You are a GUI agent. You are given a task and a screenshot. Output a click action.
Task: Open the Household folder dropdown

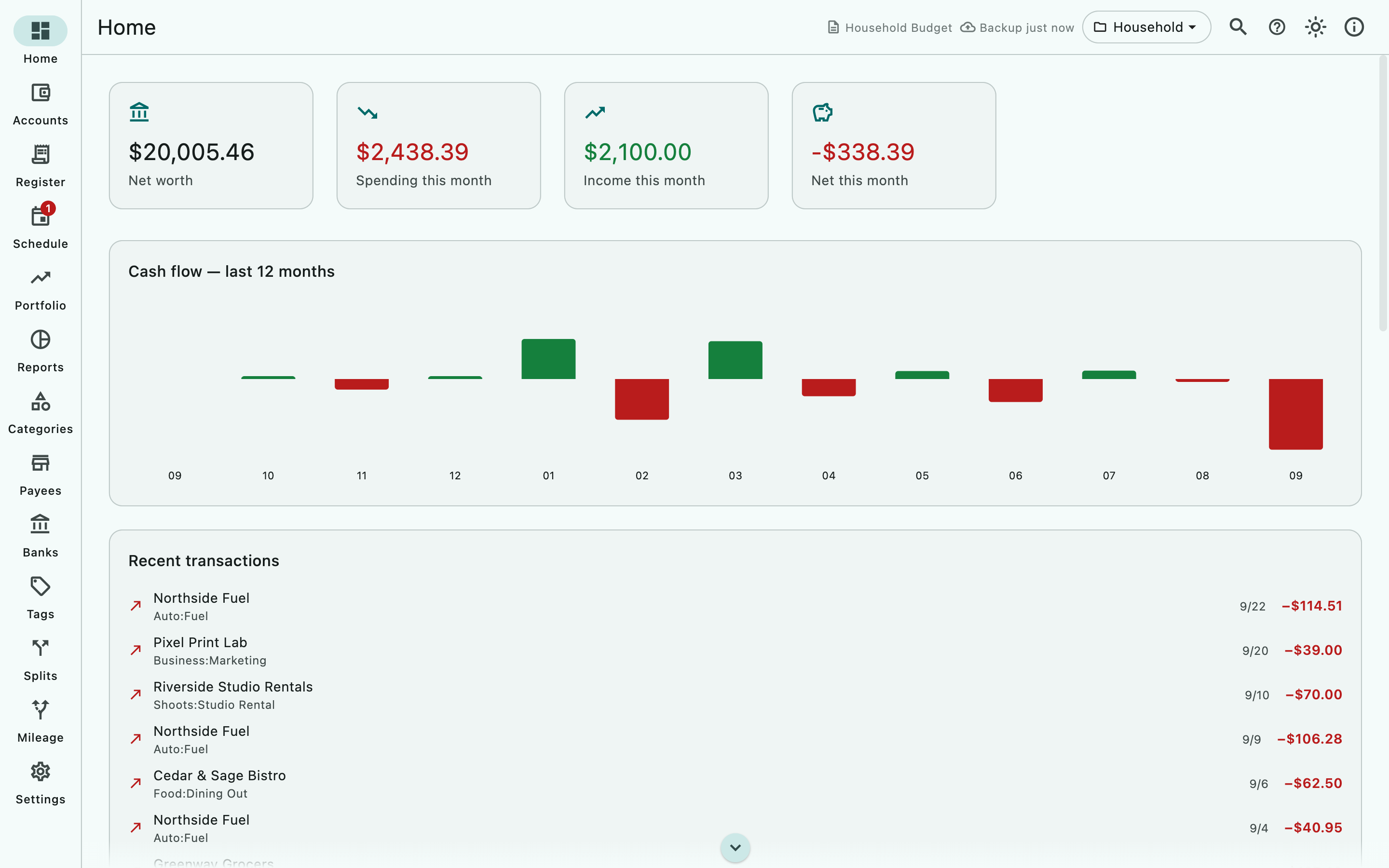(1146, 27)
